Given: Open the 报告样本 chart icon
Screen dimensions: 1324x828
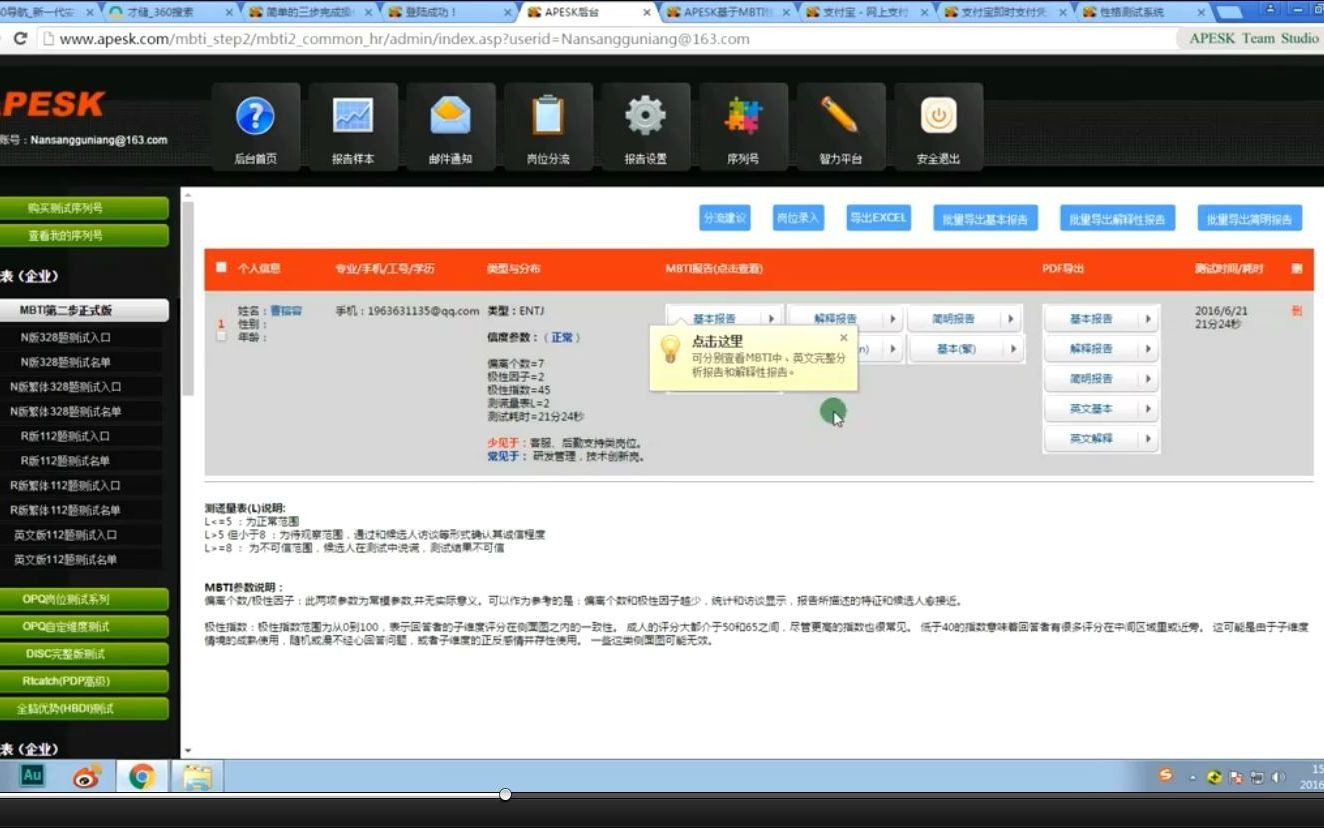Looking at the screenshot, I should [353, 117].
